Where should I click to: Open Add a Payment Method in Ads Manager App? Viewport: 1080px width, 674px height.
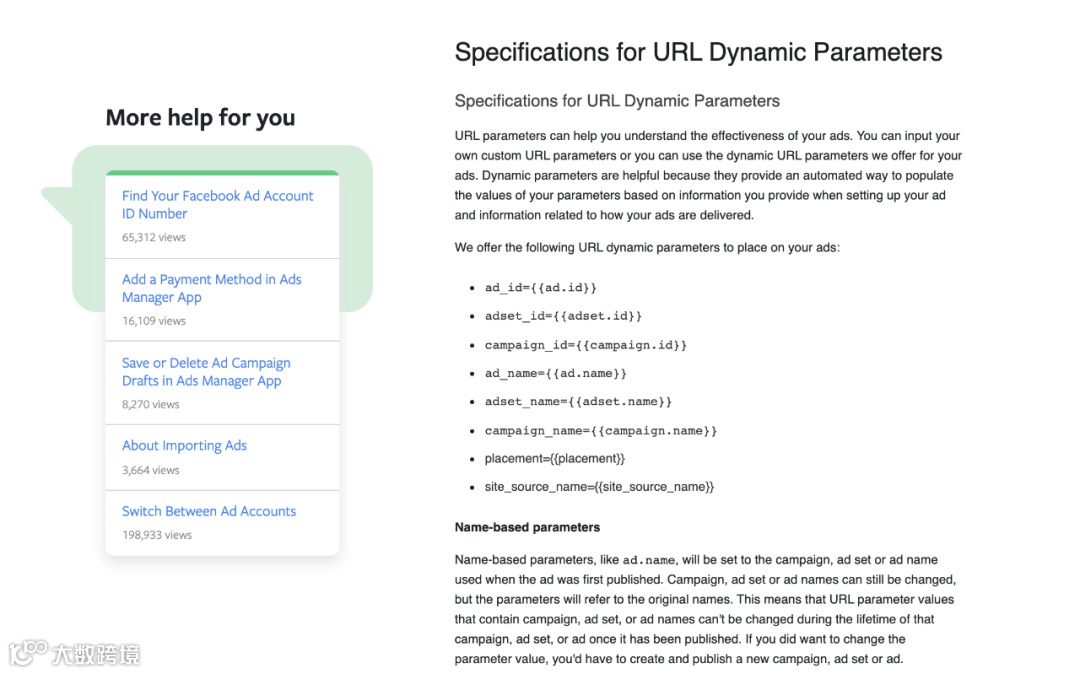point(211,288)
